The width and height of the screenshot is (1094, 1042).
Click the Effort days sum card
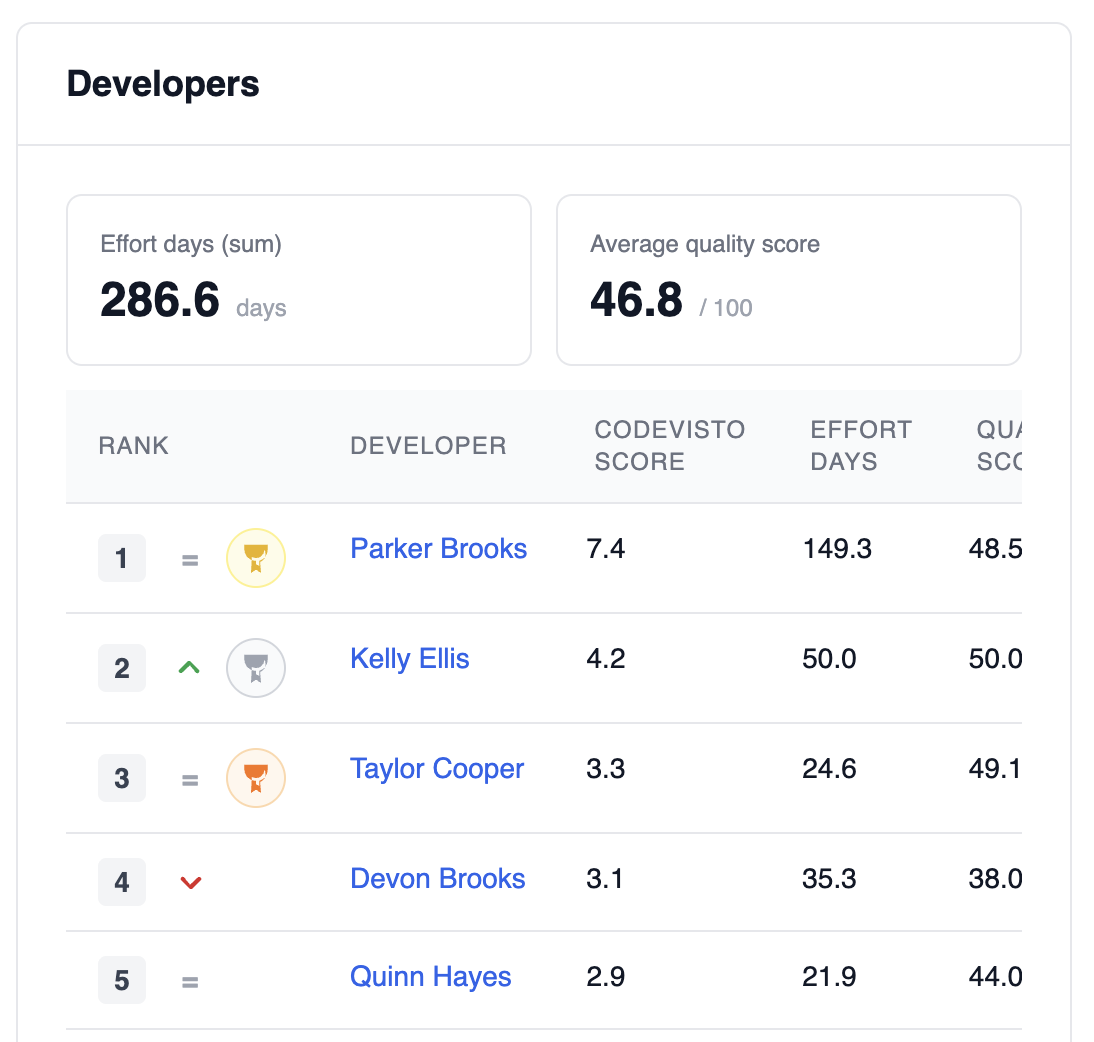click(x=298, y=280)
